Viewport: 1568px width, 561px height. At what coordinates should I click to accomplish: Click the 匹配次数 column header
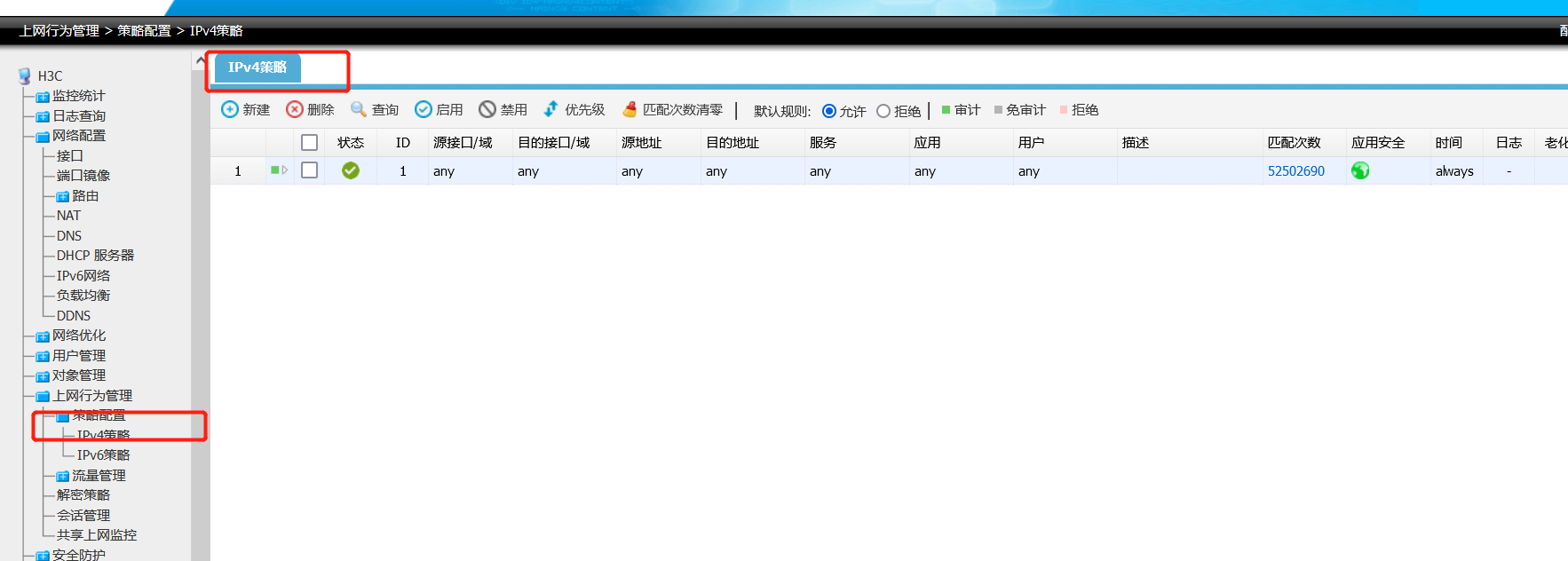tap(1295, 143)
